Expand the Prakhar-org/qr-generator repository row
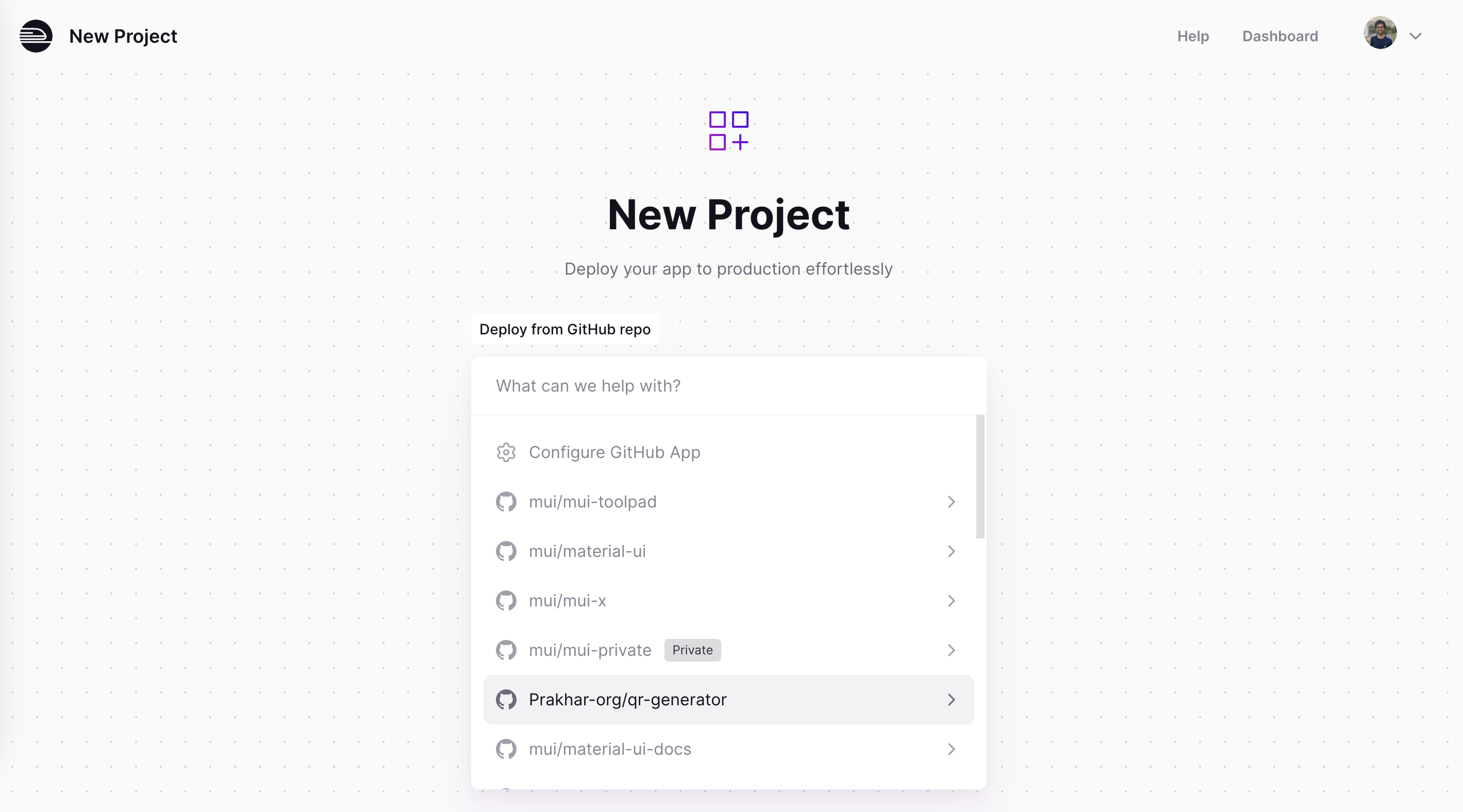 [951, 699]
